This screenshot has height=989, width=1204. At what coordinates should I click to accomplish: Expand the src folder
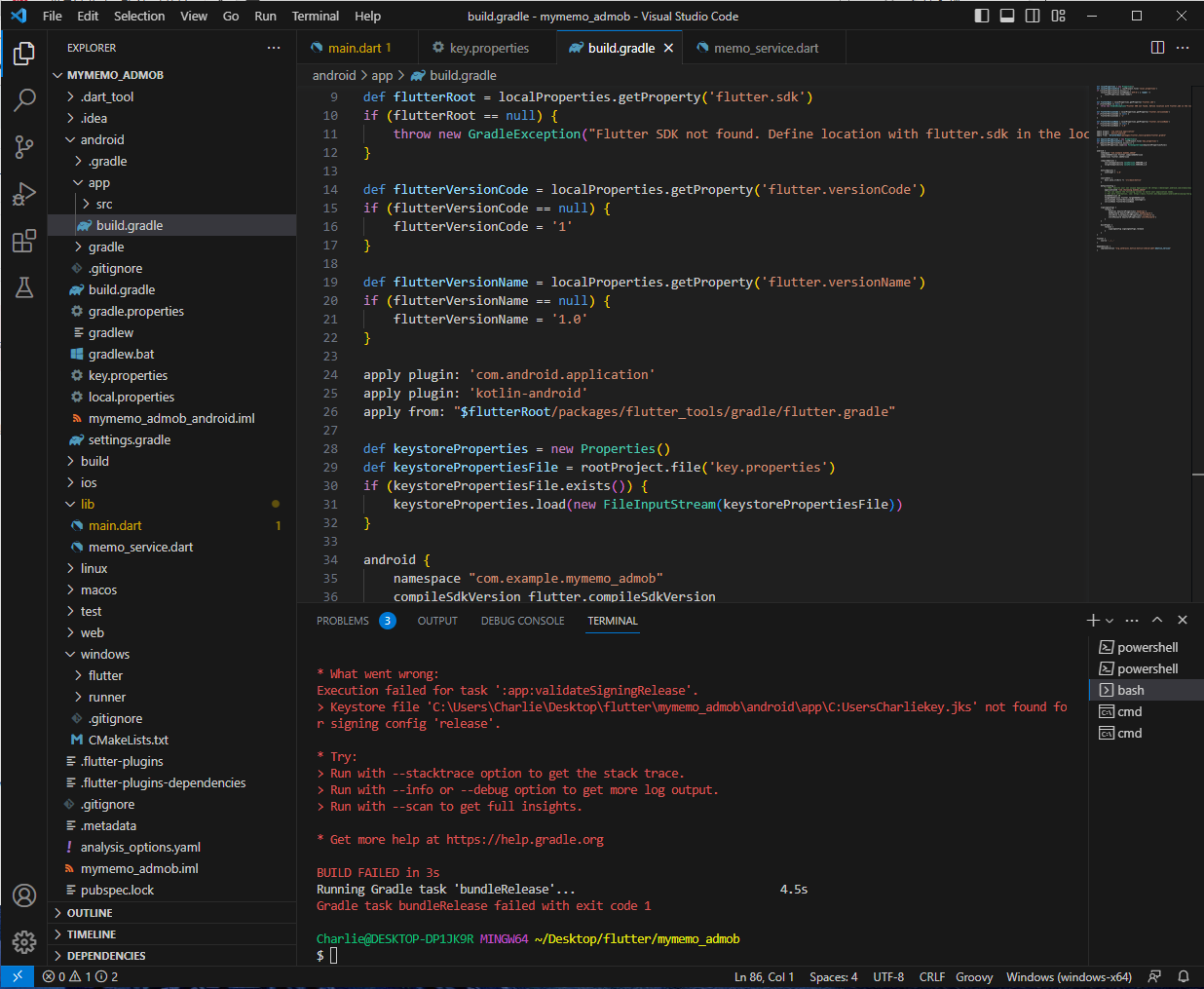click(171, 204)
